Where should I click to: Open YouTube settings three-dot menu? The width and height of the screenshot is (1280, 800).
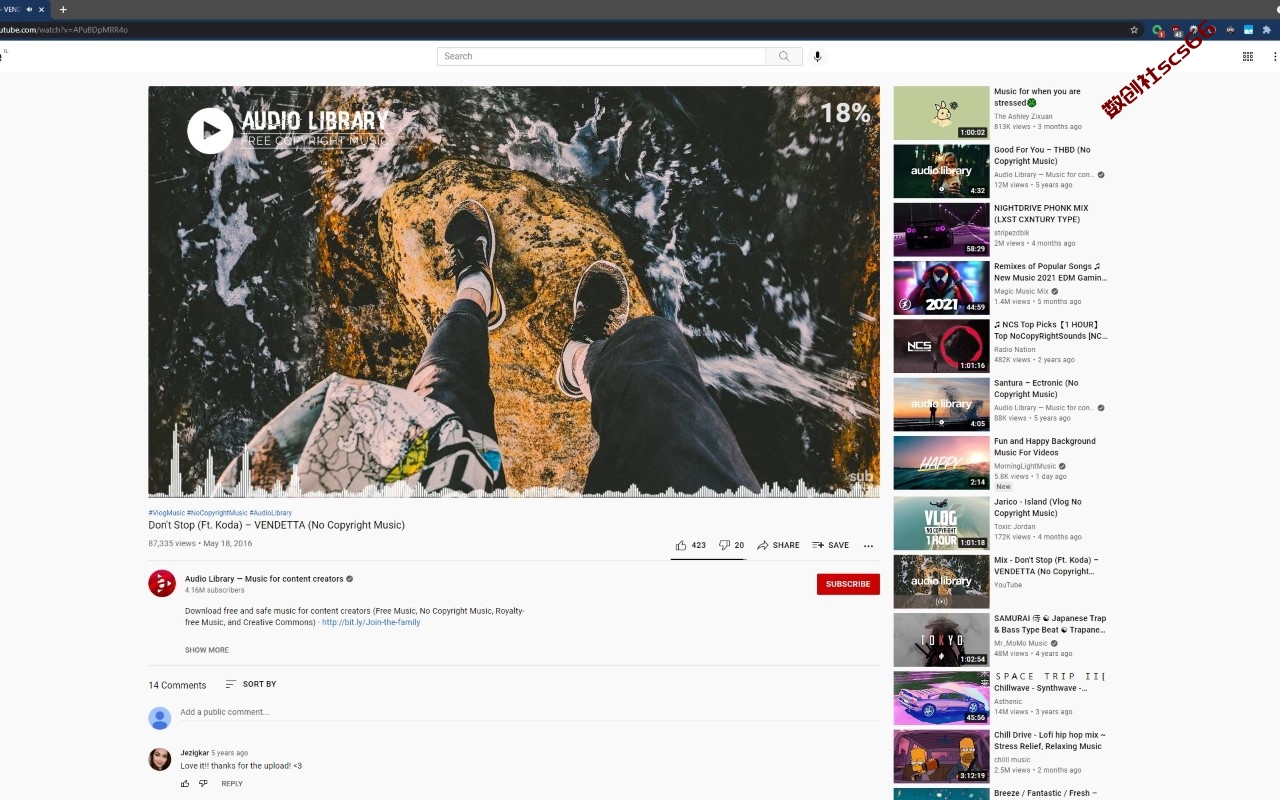1274,56
